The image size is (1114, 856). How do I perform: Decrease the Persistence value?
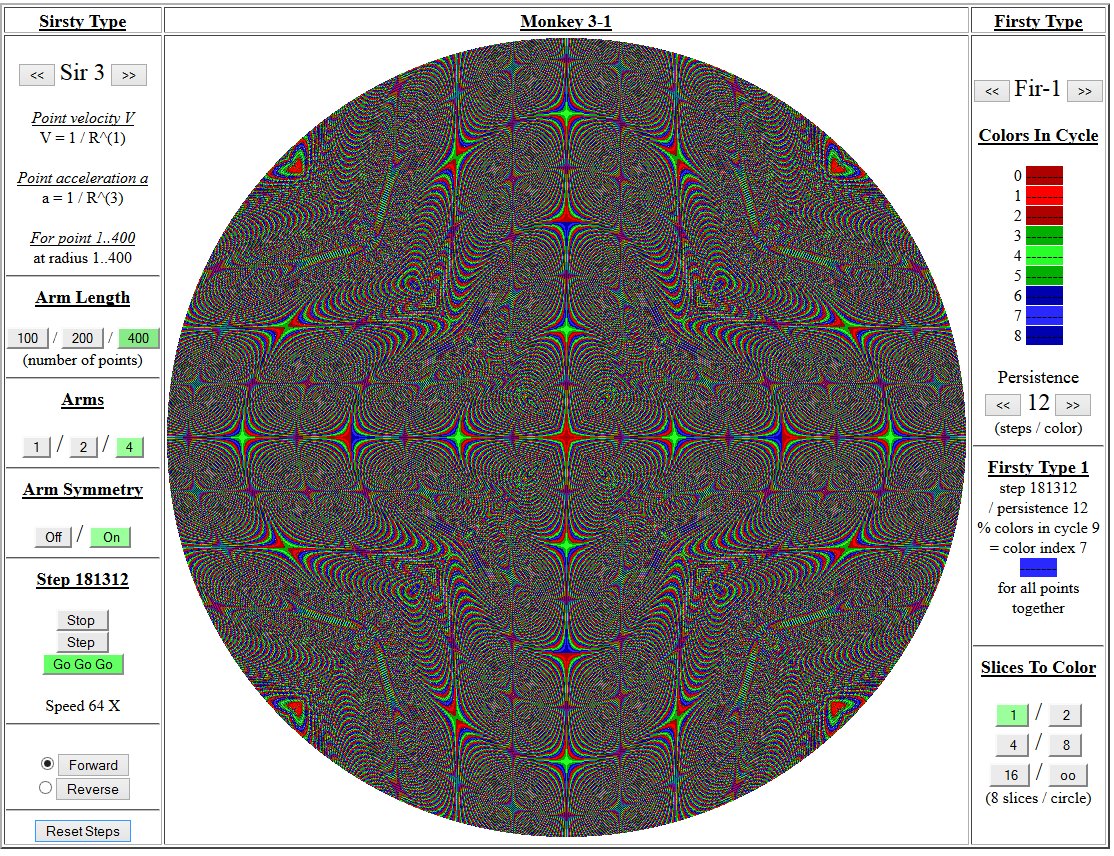click(x=1002, y=405)
